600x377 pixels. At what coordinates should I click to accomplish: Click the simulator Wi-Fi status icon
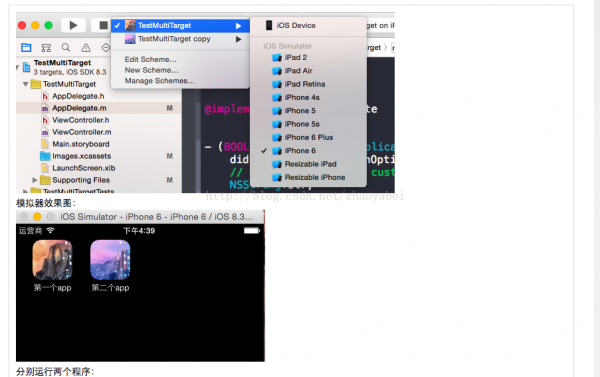pyautogui.click(x=50, y=230)
